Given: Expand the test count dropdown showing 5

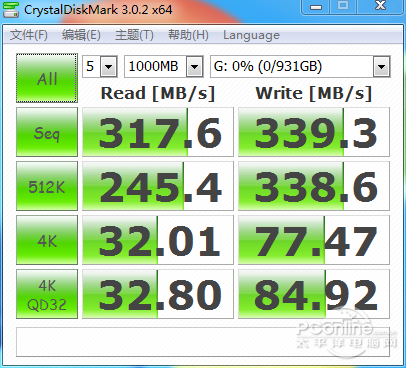Looking at the screenshot, I should coord(100,67).
